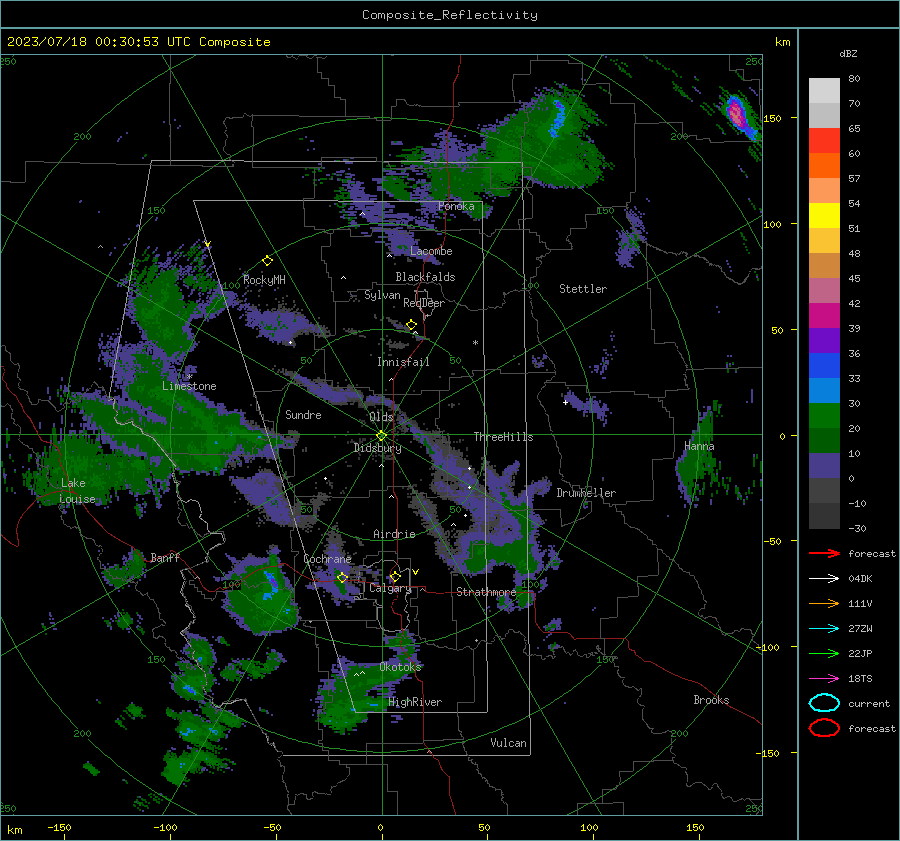
Task: Click the white 04DK arrow icon
Action: pyautogui.click(x=824, y=579)
